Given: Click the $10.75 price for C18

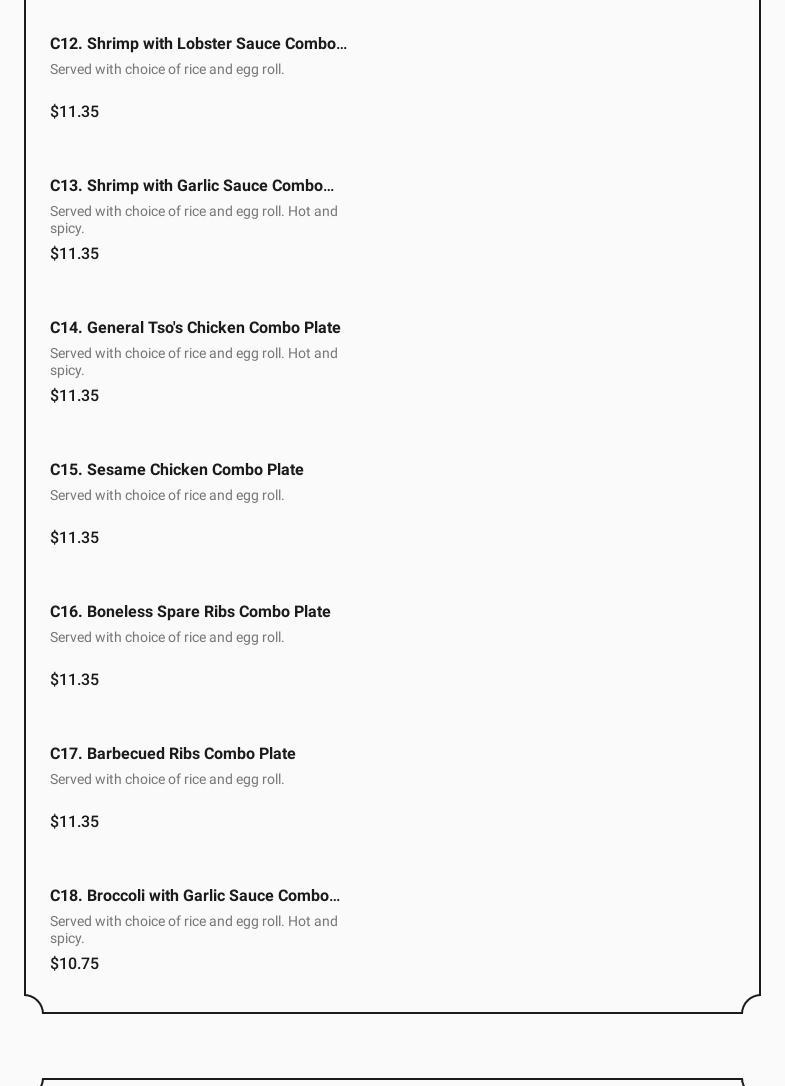Looking at the screenshot, I should click(x=75, y=964).
